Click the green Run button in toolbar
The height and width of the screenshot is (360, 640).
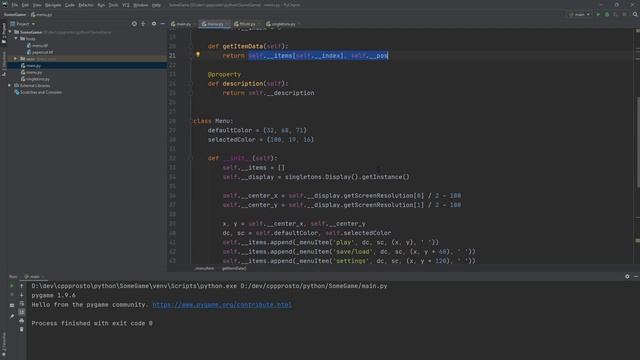pos(598,14)
